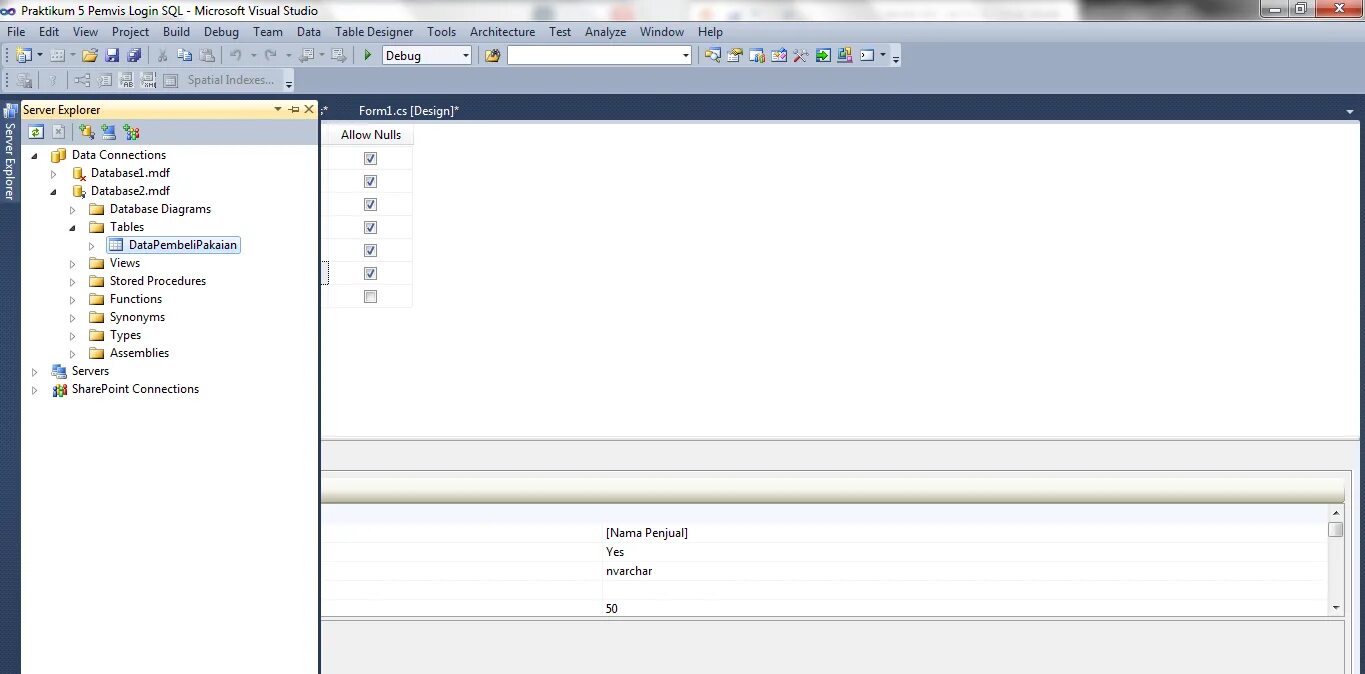Save the current file with the floppy icon
This screenshot has height=674, width=1365.
click(x=112, y=55)
